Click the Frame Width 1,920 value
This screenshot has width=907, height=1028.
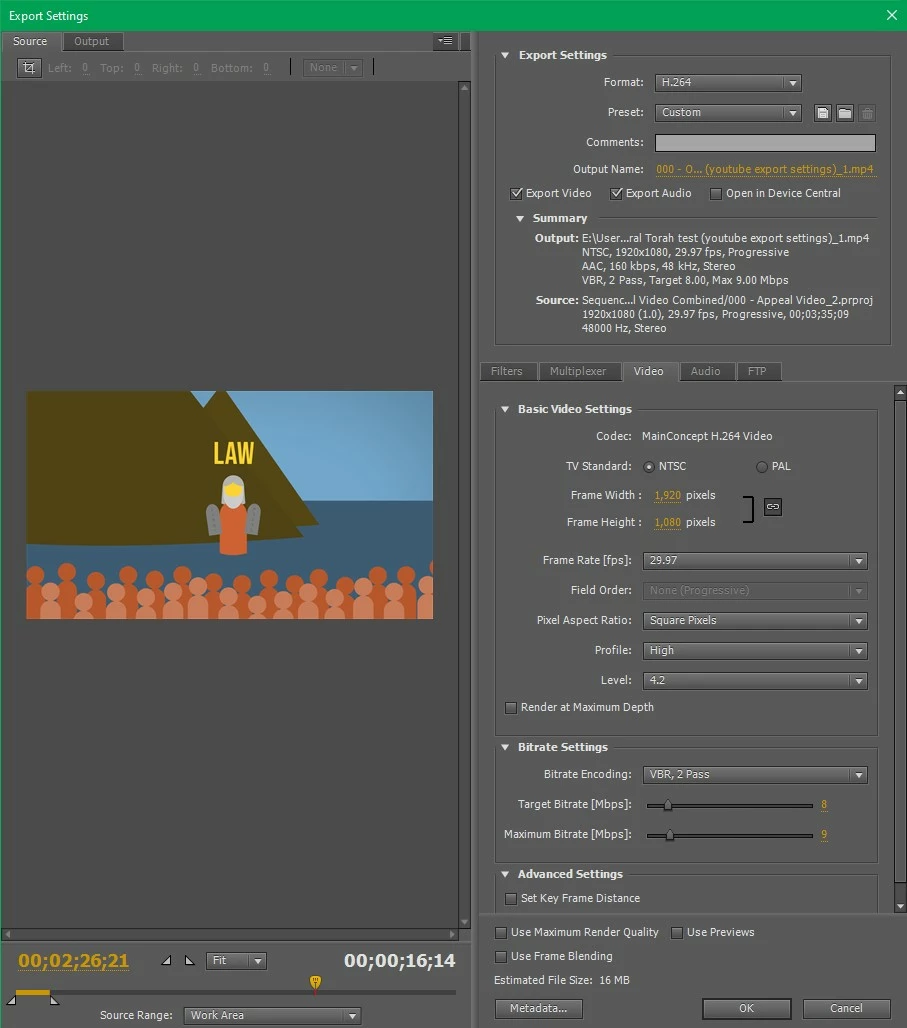point(667,496)
